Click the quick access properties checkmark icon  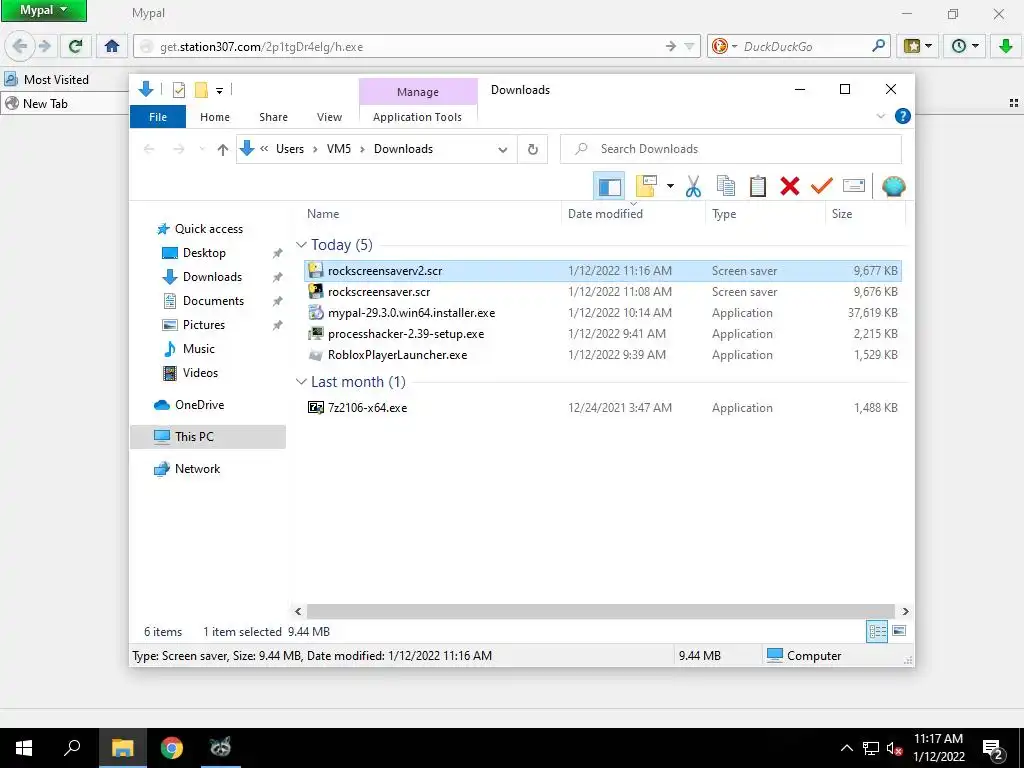[178, 90]
